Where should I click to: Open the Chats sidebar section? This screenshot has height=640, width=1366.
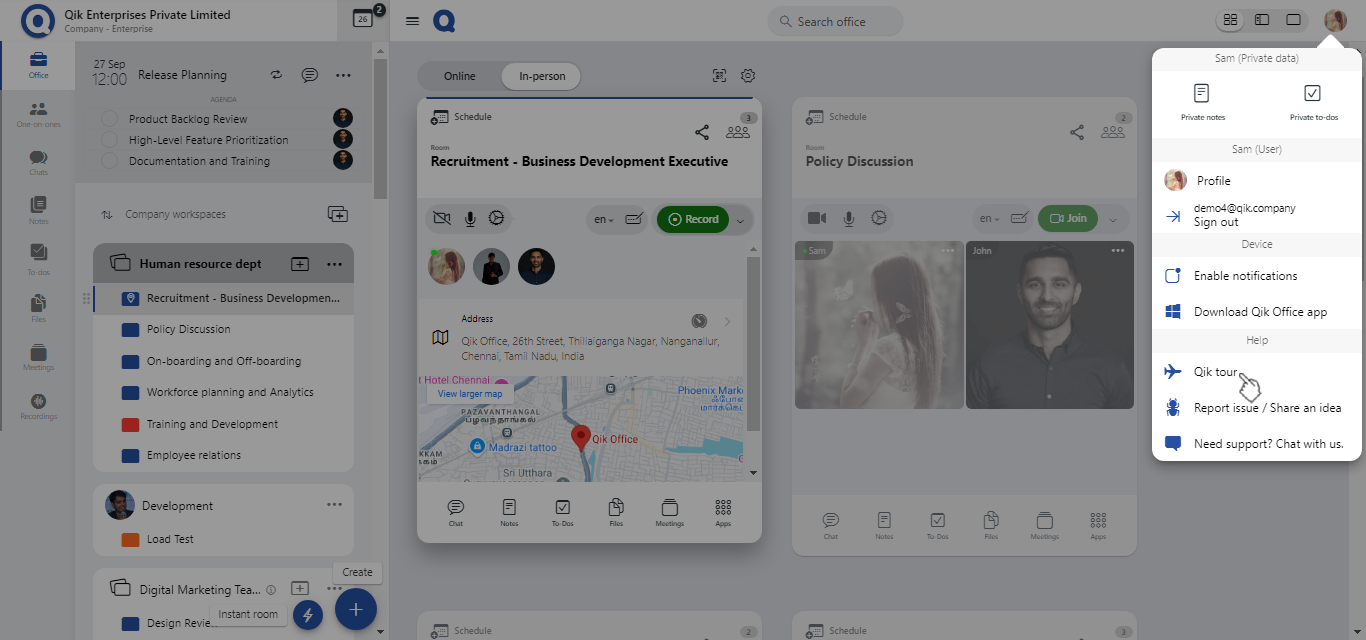coord(38,163)
